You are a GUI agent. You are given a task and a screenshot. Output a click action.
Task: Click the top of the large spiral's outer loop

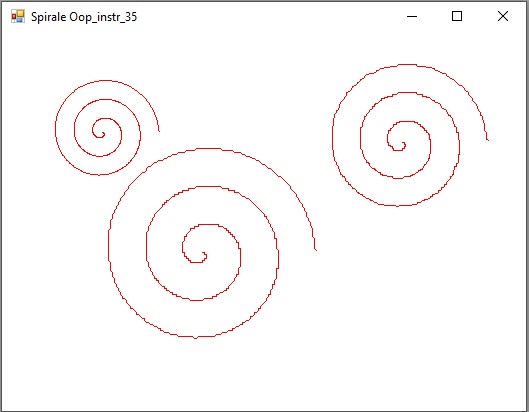pos(209,148)
